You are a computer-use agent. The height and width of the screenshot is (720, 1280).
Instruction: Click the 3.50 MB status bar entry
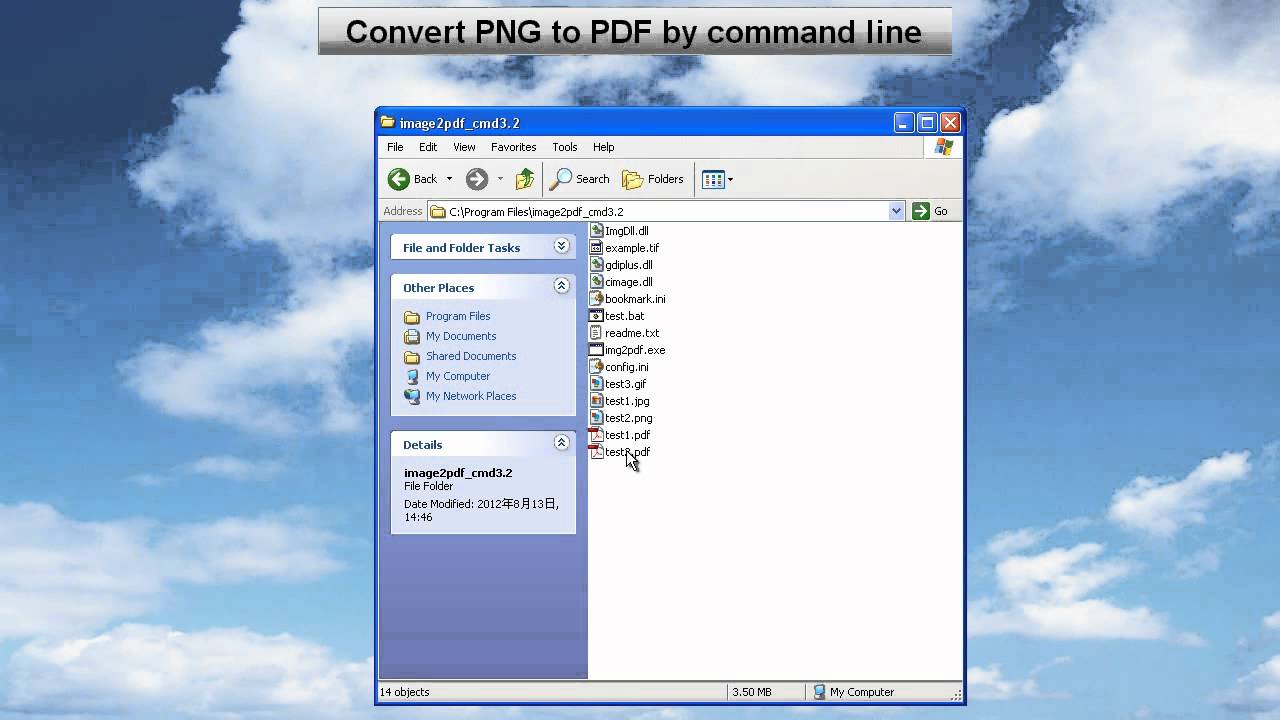tap(752, 692)
